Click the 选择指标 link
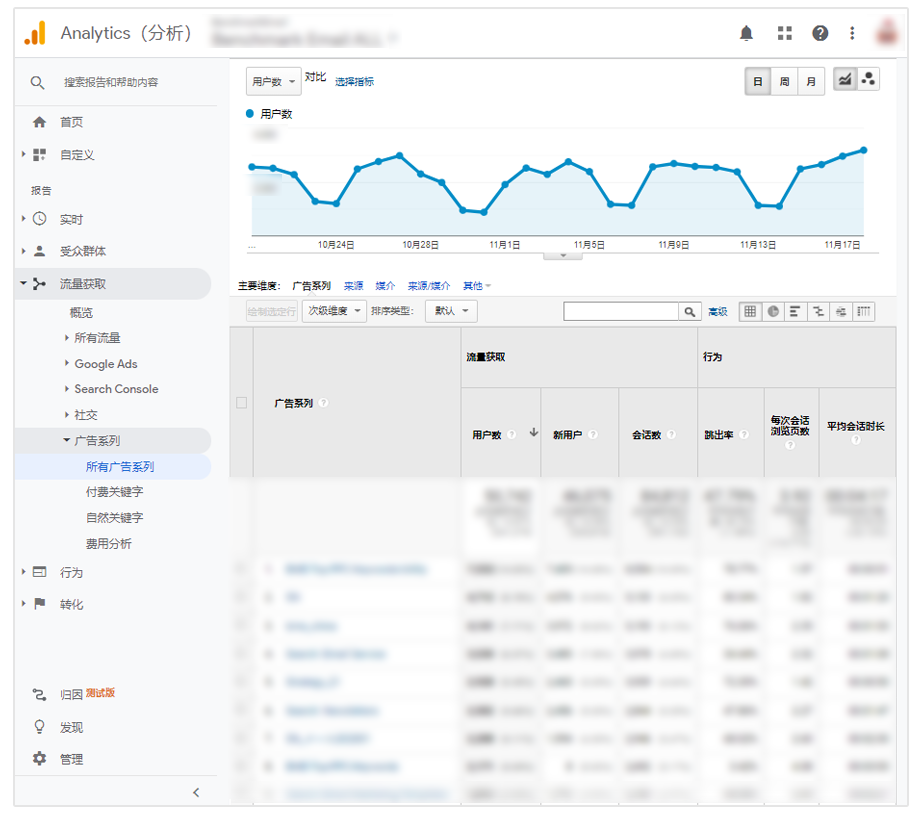This screenshot has height=814, width=922. [x=354, y=82]
